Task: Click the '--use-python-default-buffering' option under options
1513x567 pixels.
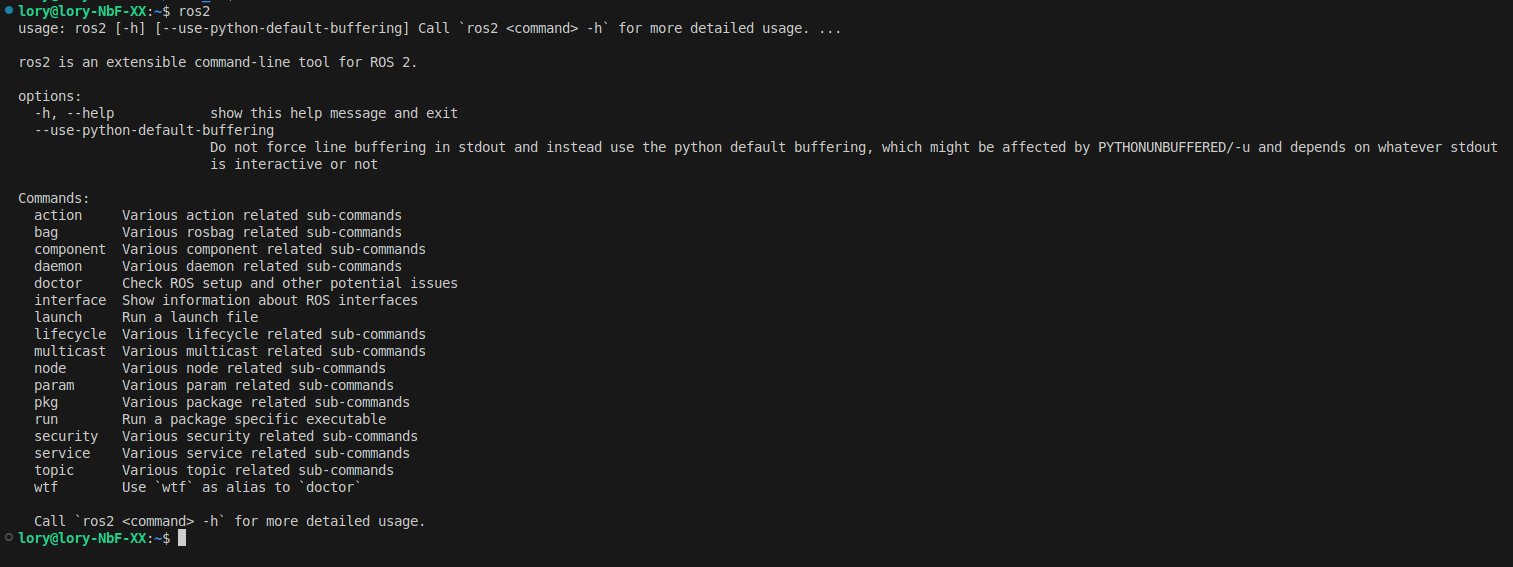Action: (154, 130)
